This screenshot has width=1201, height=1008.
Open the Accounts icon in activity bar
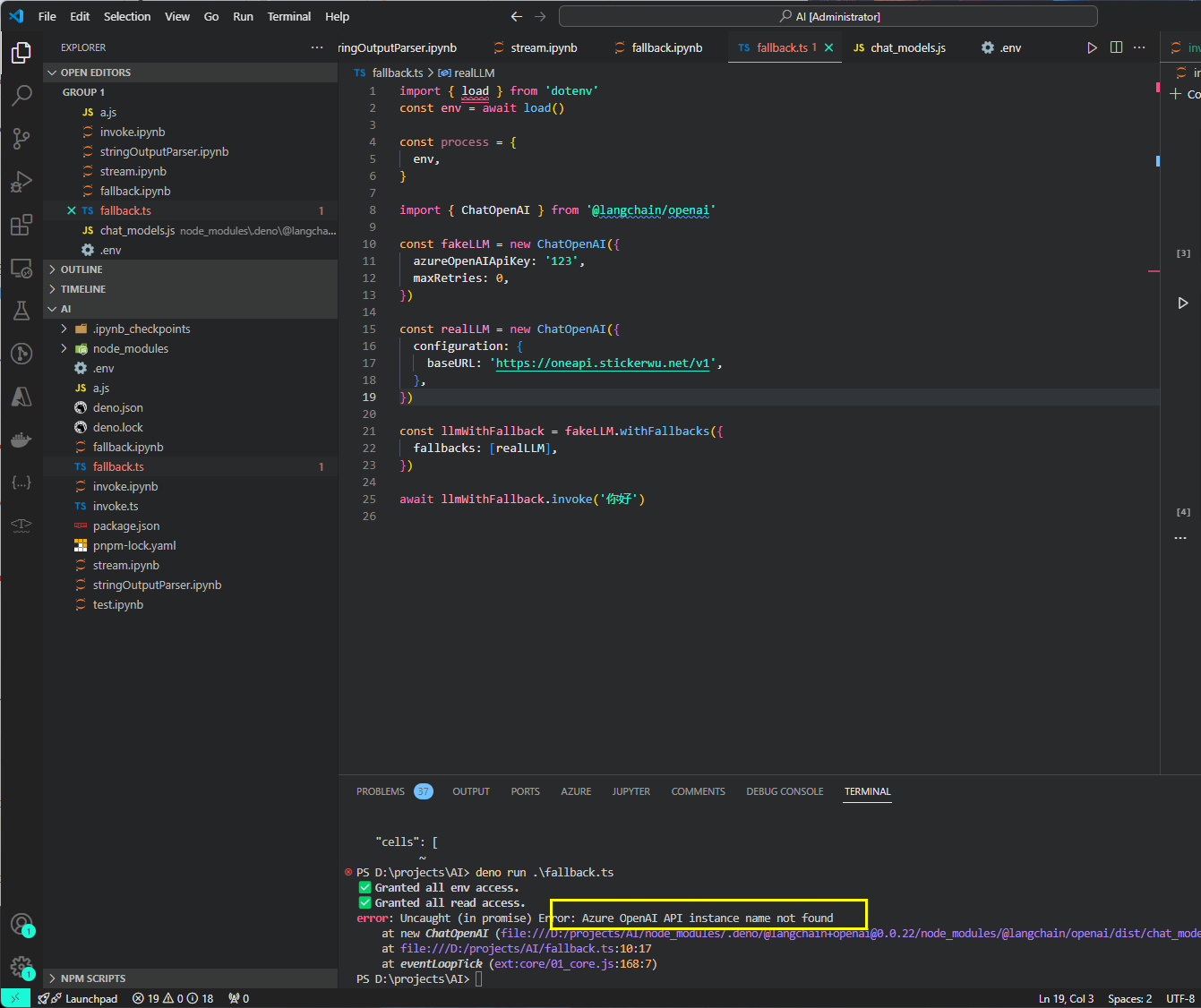tap(21, 924)
